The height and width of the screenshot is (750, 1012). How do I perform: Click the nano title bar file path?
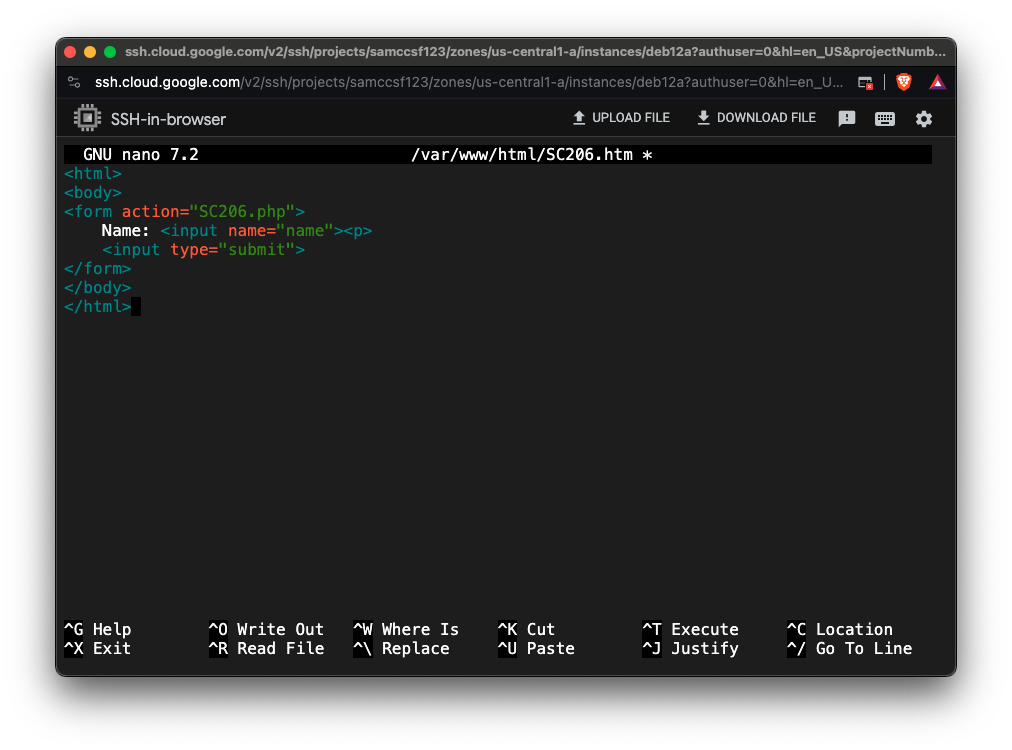pyautogui.click(x=521, y=155)
